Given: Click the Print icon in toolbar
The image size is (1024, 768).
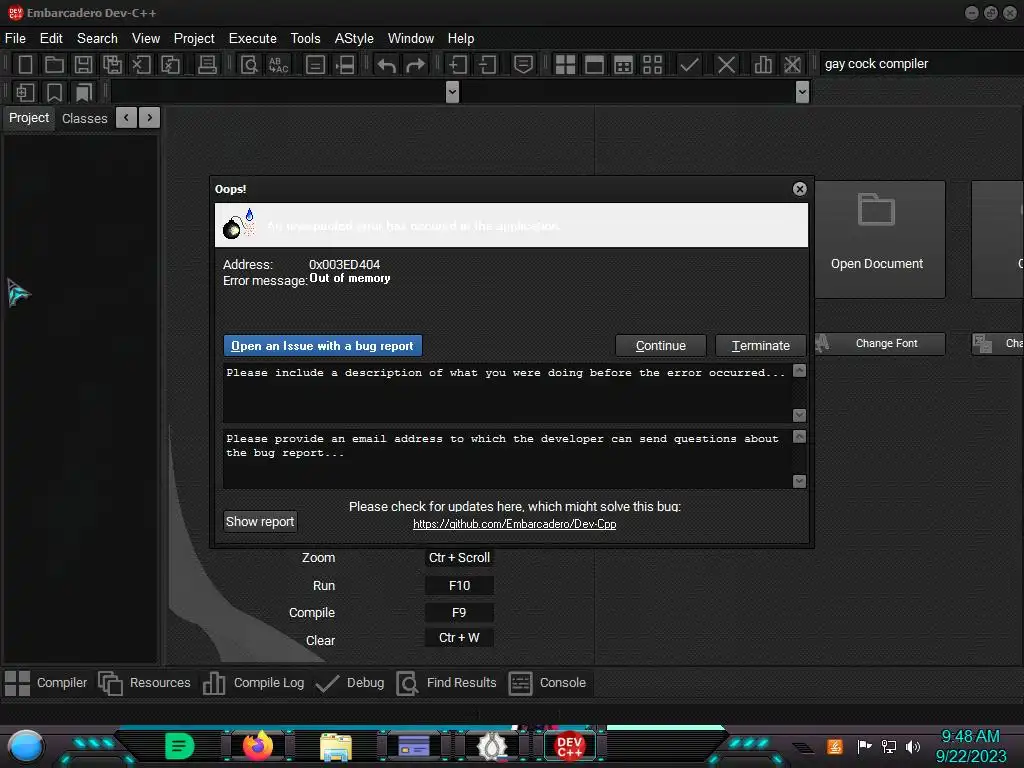Looking at the screenshot, I should coord(207,65).
